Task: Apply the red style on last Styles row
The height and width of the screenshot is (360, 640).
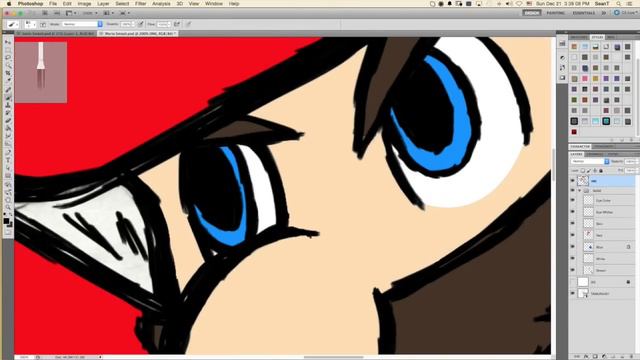Action: (574, 132)
